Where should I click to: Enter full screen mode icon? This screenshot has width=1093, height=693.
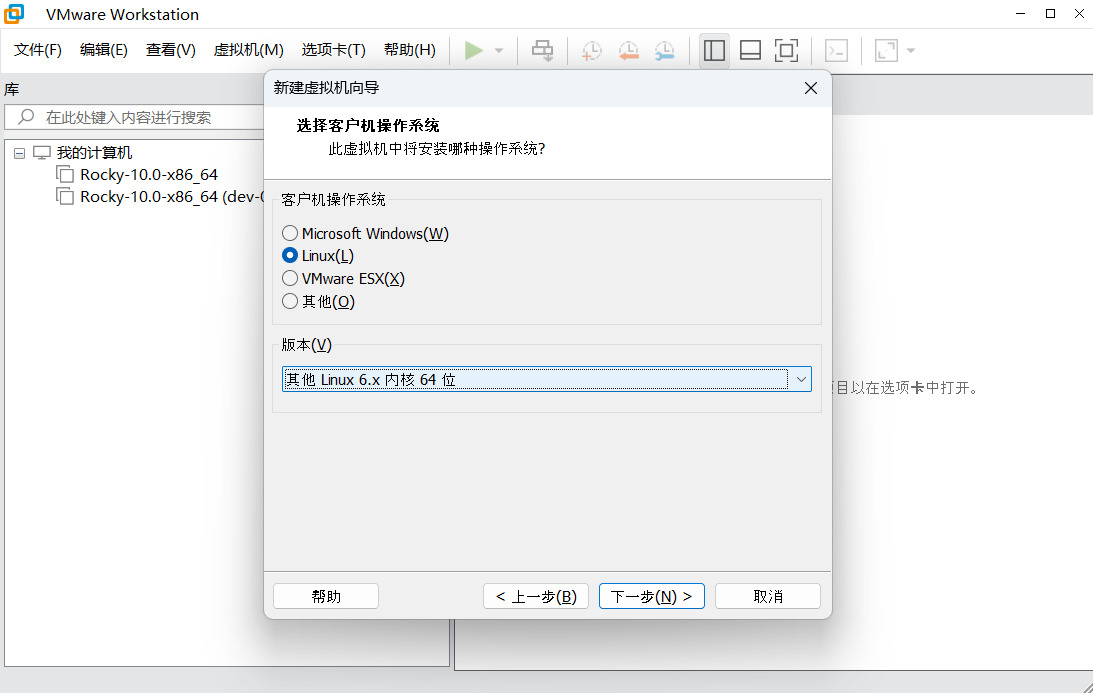click(786, 50)
